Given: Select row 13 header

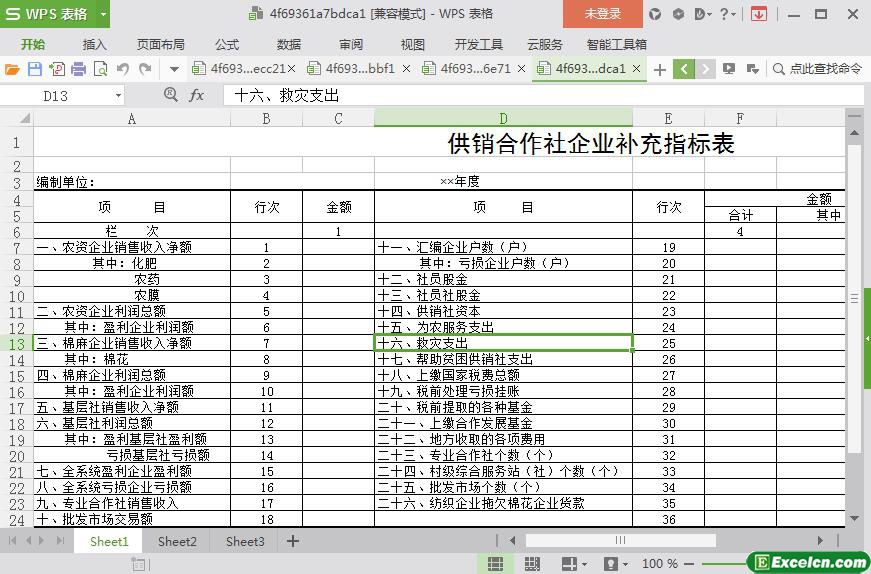Looking at the screenshot, I should pos(17,343).
